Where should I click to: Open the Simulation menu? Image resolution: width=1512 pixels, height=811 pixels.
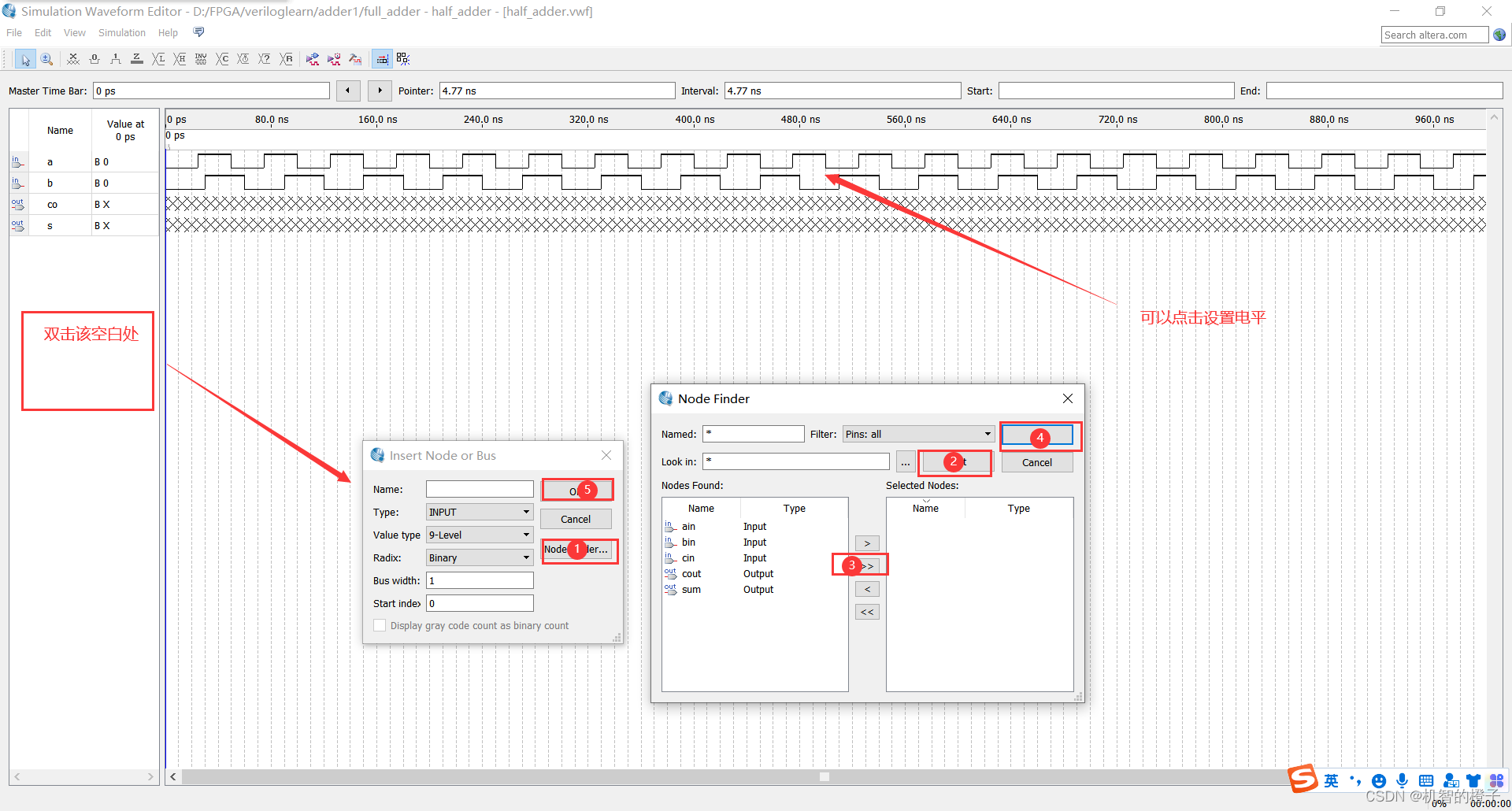tap(122, 32)
